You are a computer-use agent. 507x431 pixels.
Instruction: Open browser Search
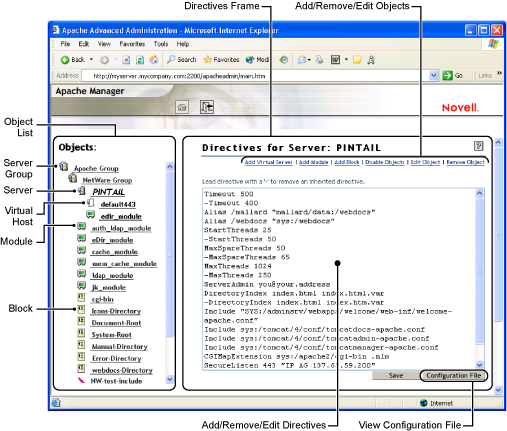click(x=181, y=60)
